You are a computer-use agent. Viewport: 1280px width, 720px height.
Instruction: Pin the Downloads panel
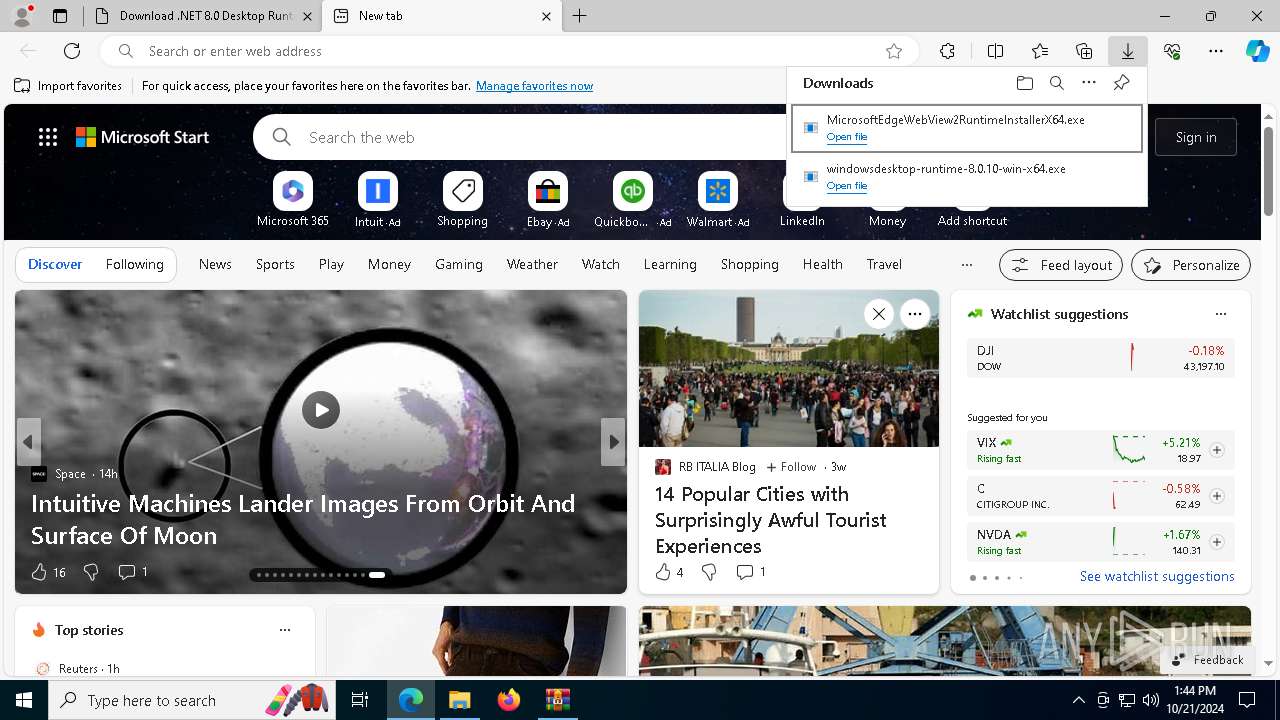coord(1122,83)
